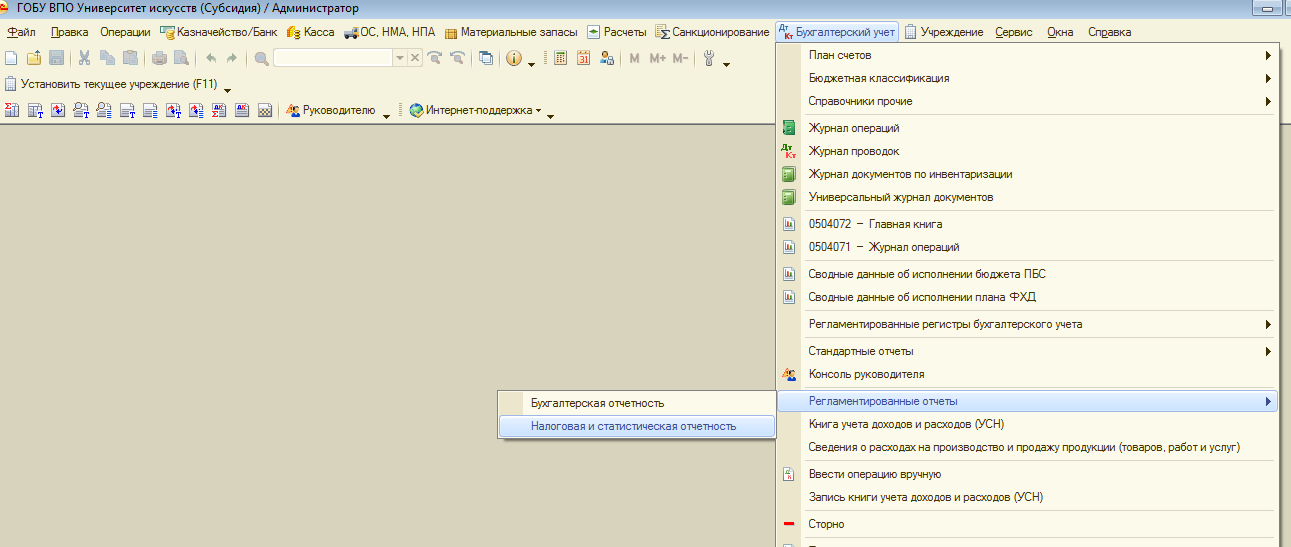The height and width of the screenshot is (547, 1291).
Task: Expand Стандартные отчеты submenu
Action: 1268,351
